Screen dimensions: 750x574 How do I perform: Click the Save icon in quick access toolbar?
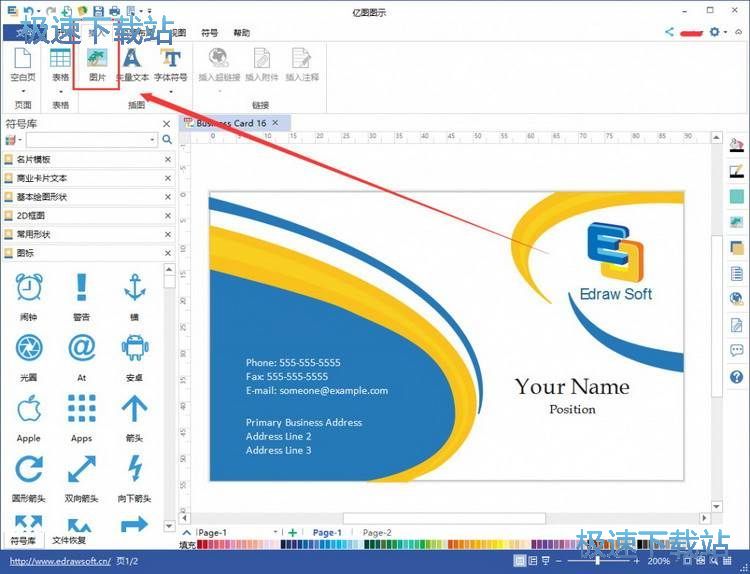(x=96, y=11)
